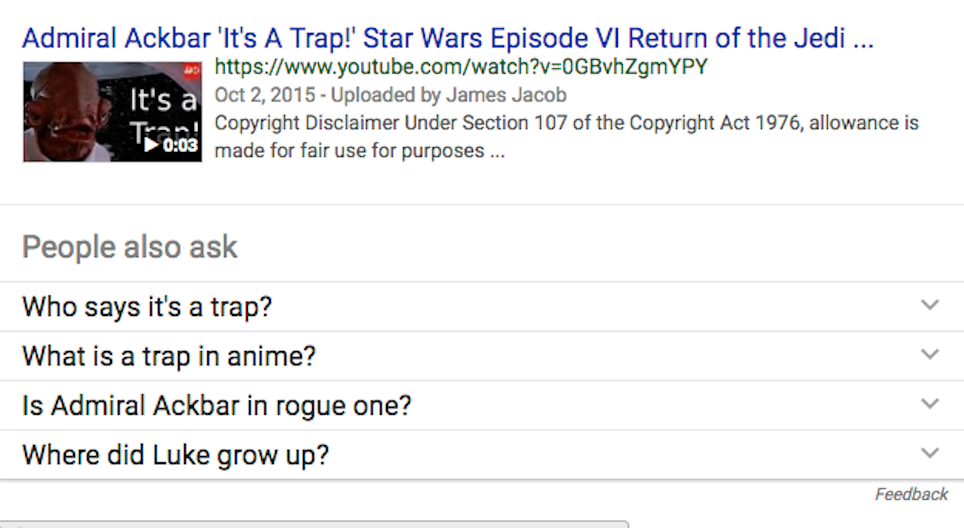The width and height of the screenshot is (964, 528).
Task: Click the play icon on the video thumbnail
Action: tap(151, 145)
